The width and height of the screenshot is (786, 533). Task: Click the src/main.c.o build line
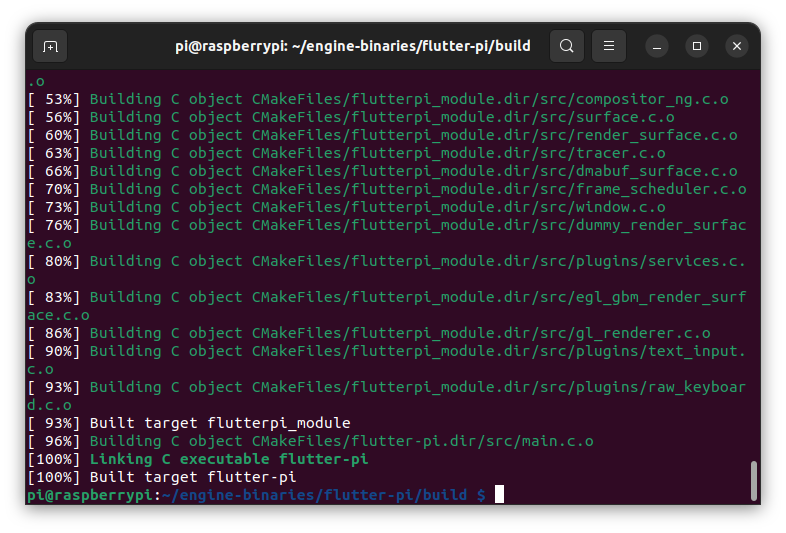point(311,442)
